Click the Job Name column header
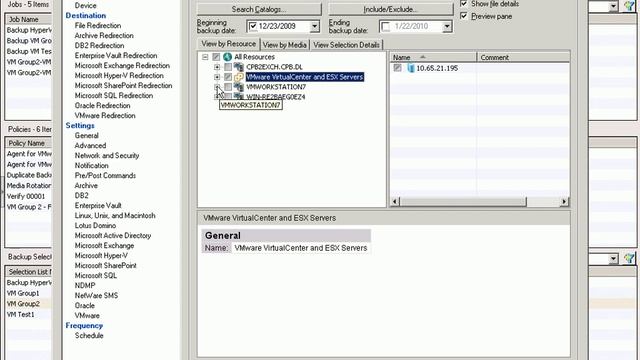Screen dimensions: 640x360 point(28,19)
